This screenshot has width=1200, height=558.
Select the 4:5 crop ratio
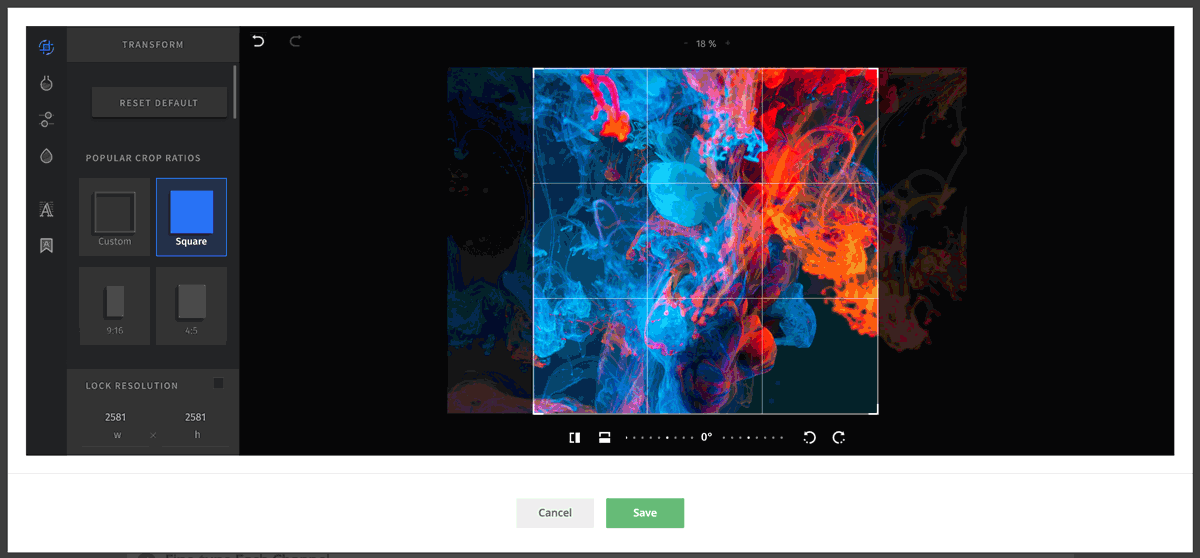click(191, 305)
